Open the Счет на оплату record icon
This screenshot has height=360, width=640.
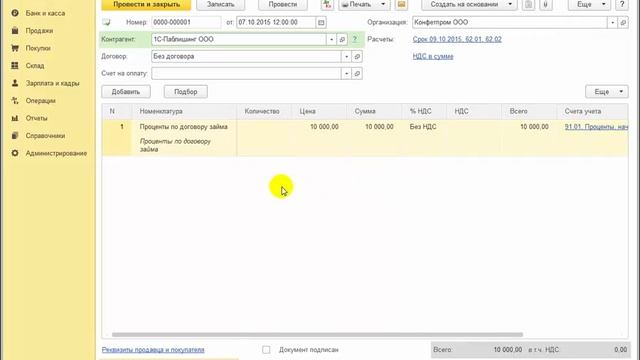[357, 74]
